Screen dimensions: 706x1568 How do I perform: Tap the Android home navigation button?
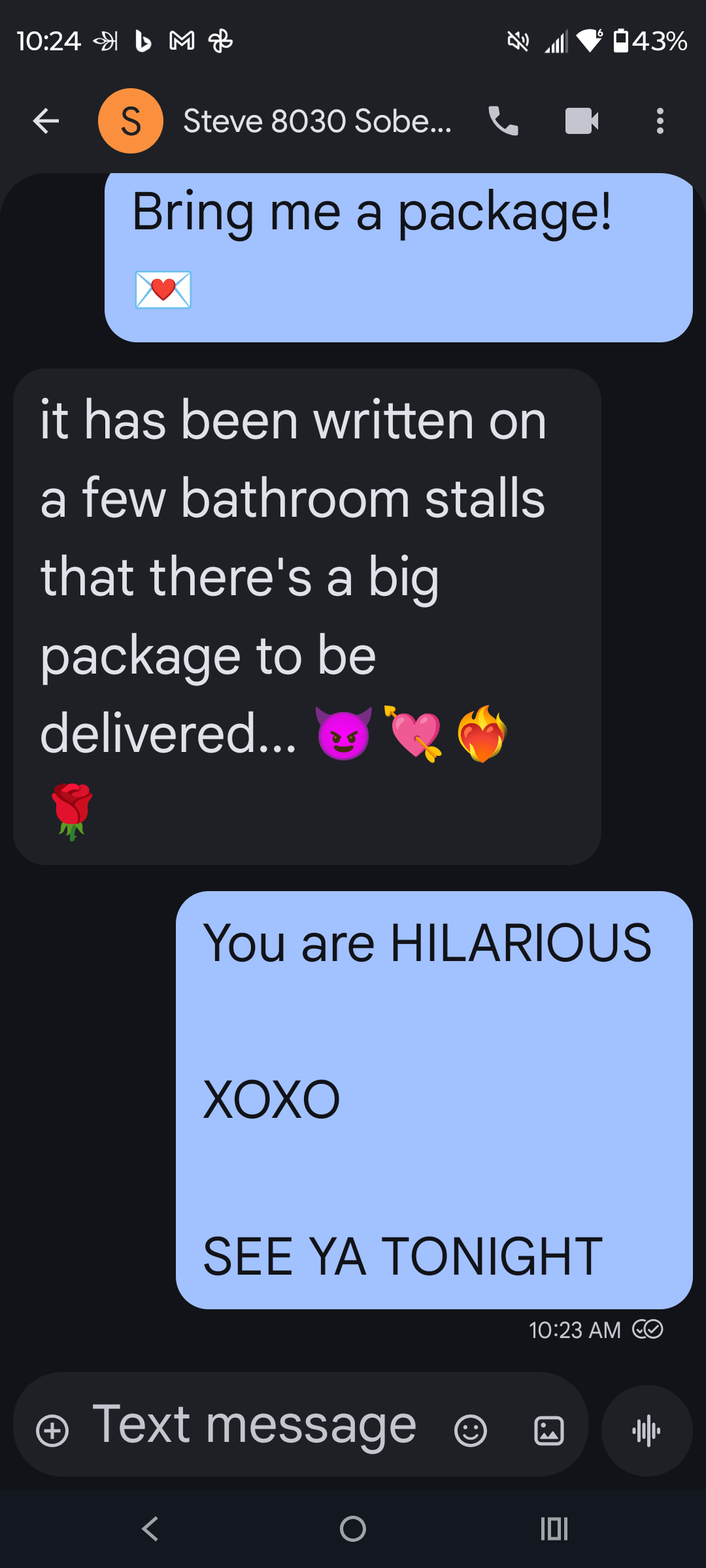click(353, 1529)
